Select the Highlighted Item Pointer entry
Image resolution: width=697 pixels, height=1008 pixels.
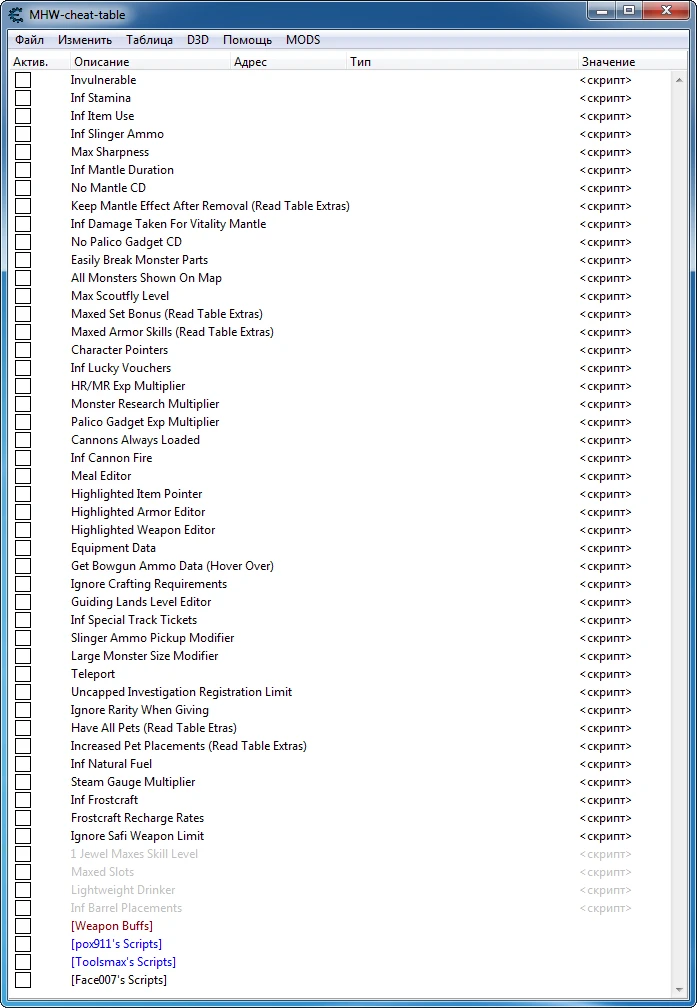(136, 494)
